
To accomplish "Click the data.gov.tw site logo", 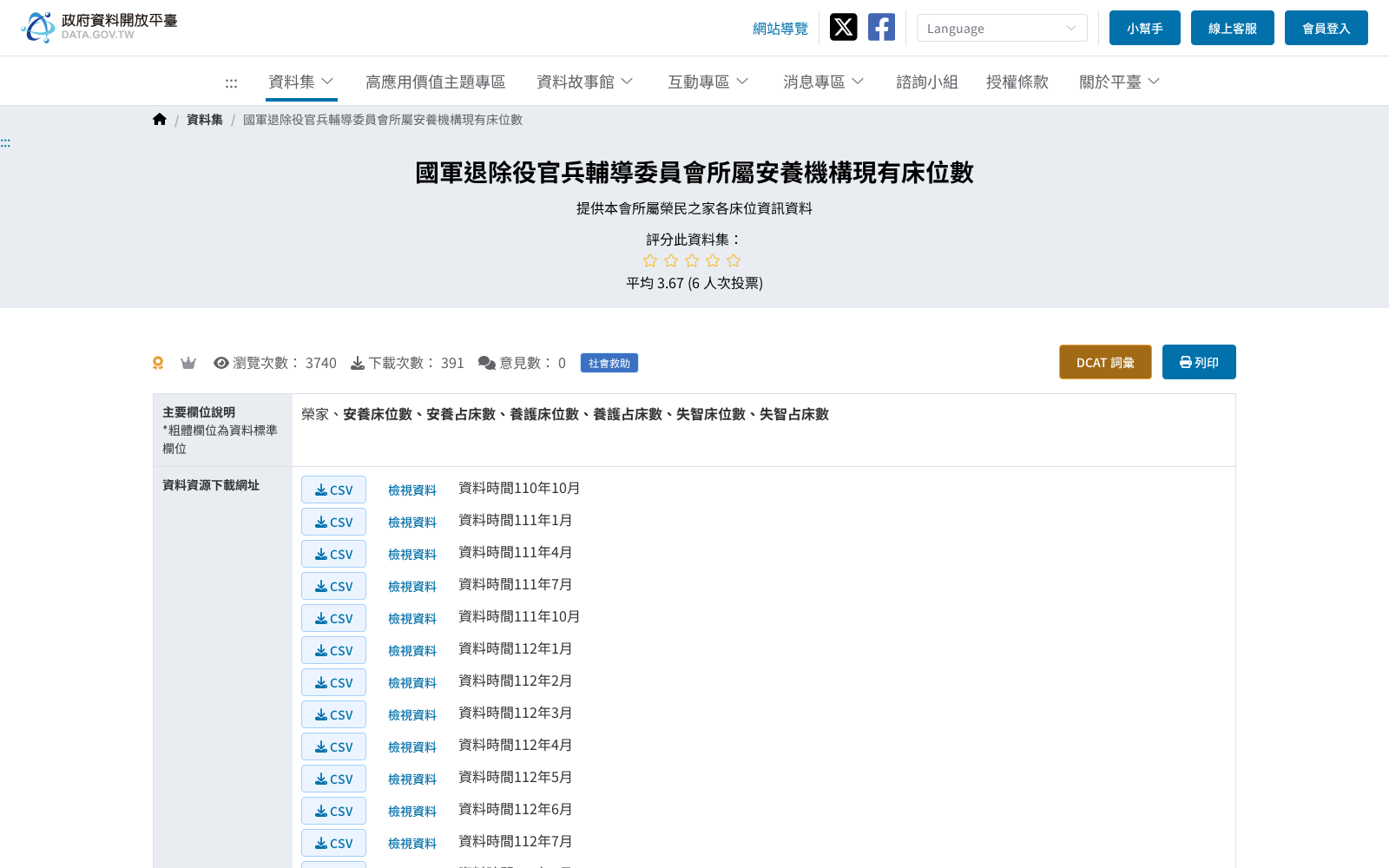I will [x=99, y=27].
